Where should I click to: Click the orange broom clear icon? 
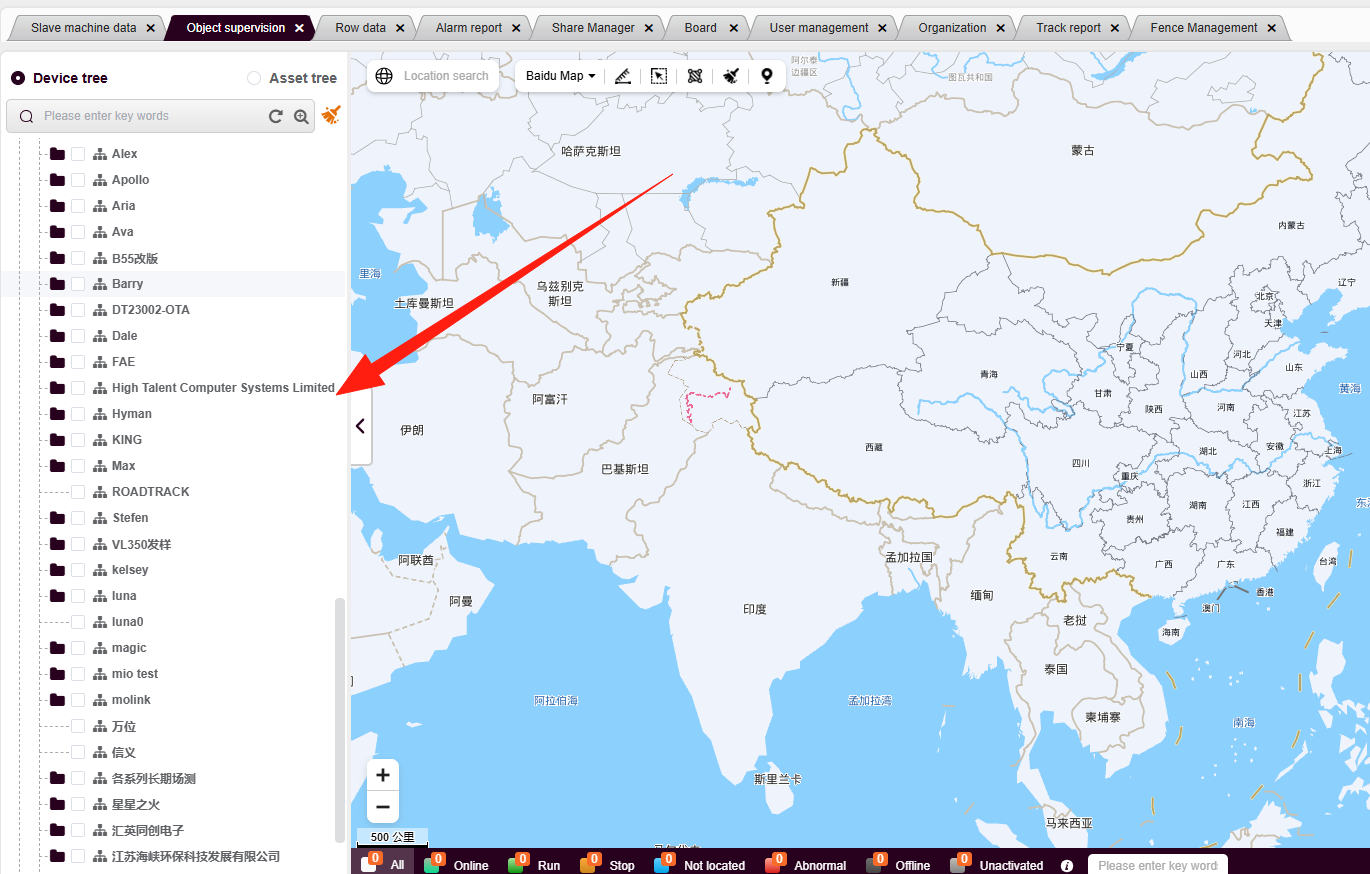point(331,116)
